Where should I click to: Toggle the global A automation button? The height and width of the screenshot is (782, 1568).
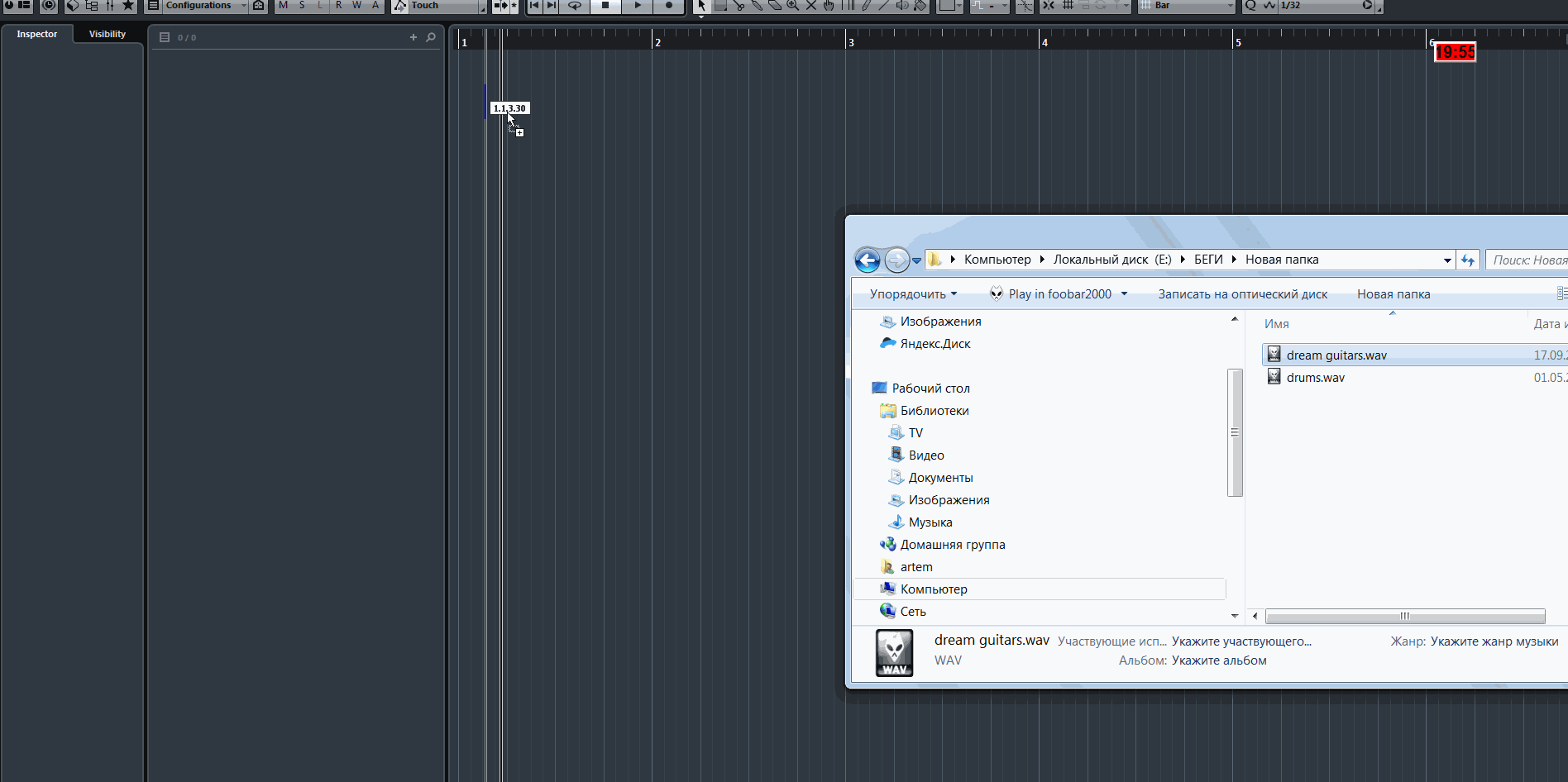pyautogui.click(x=375, y=5)
